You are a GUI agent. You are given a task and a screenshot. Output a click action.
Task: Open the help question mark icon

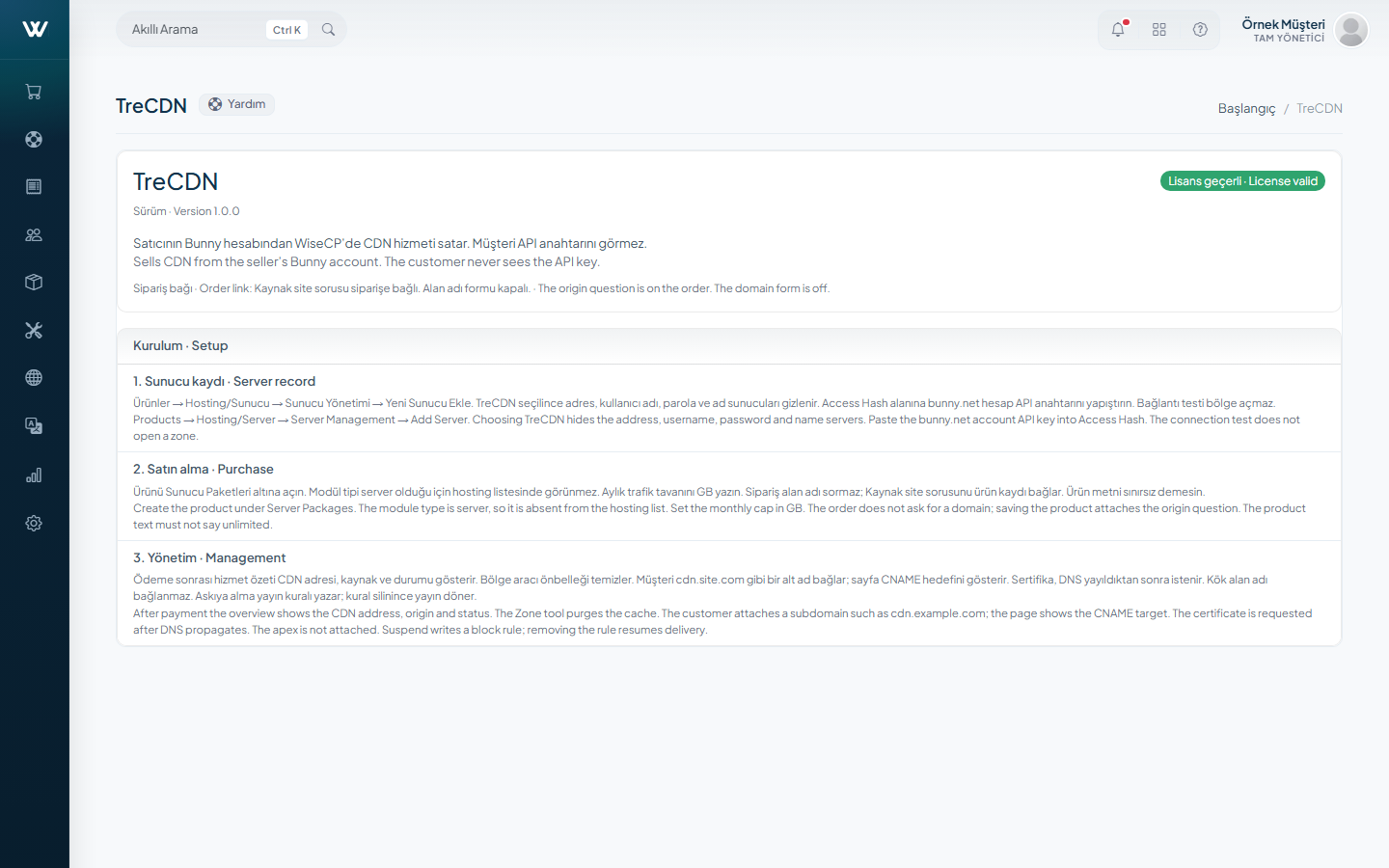tap(1200, 30)
